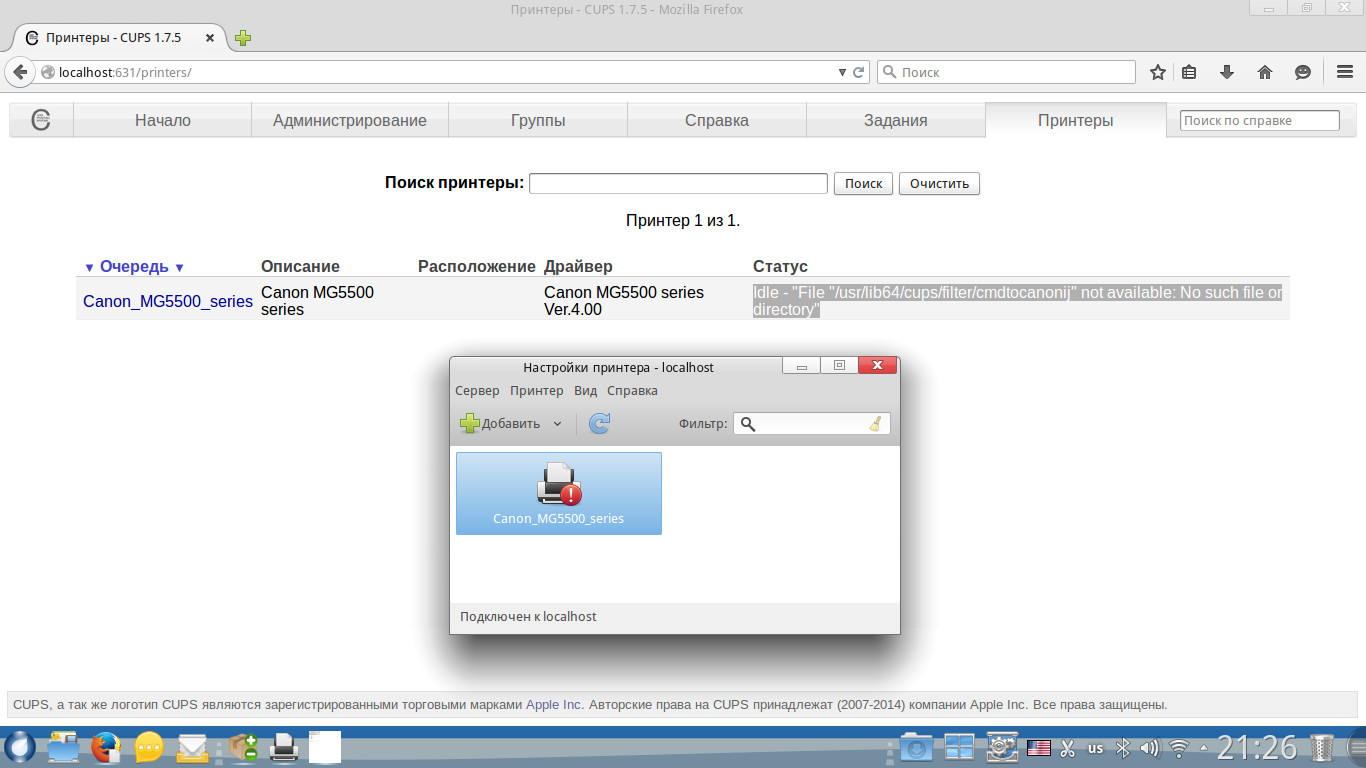Image resolution: width=1366 pixels, height=768 pixels.
Task: Open the mail envelope icon in taskbar
Action: click(x=192, y=747)
